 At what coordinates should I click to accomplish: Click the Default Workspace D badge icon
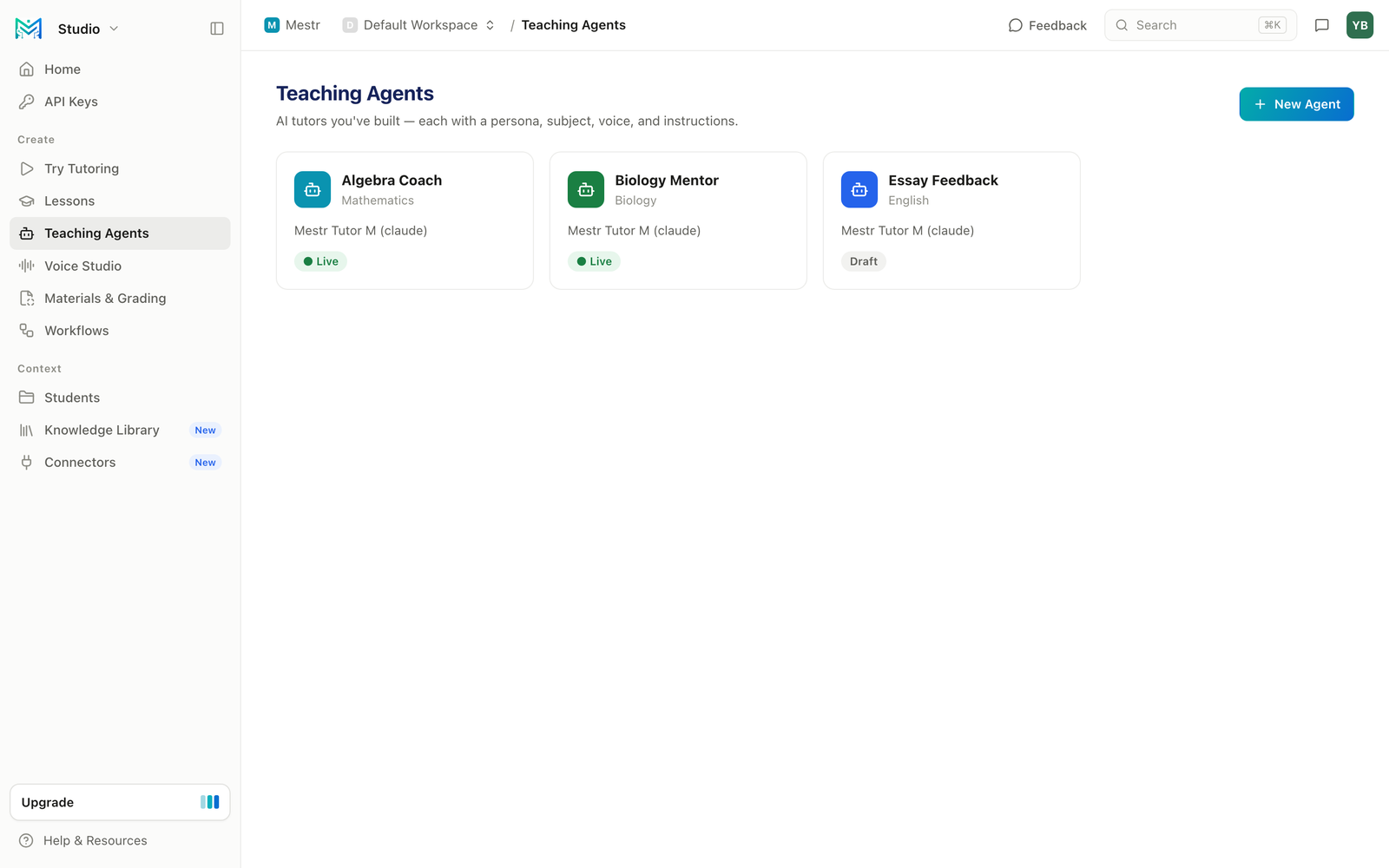(350, 25)
